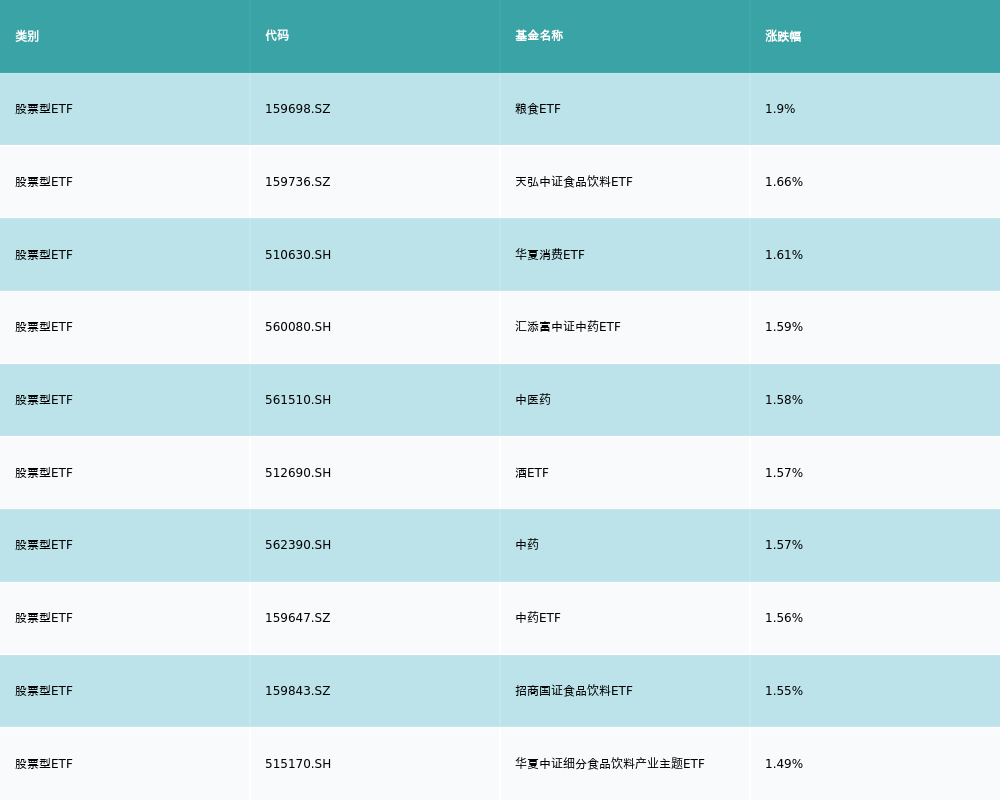The width and height of the screenshot is (1000, 800).
Task: Click 1.57% in the 562390.SH row
Action: tap(784, 545)
